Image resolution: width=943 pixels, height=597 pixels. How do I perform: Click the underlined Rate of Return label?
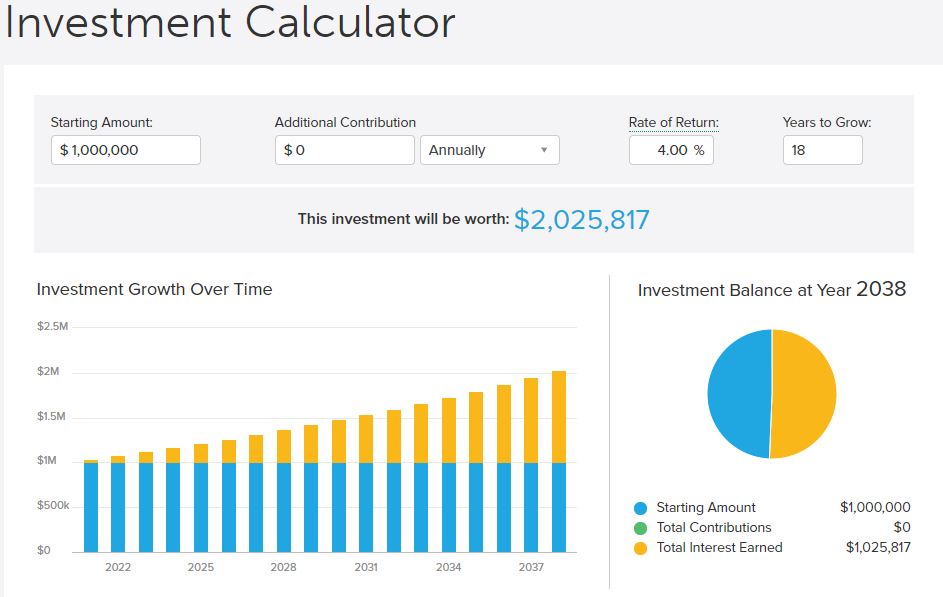coord(673,123)
